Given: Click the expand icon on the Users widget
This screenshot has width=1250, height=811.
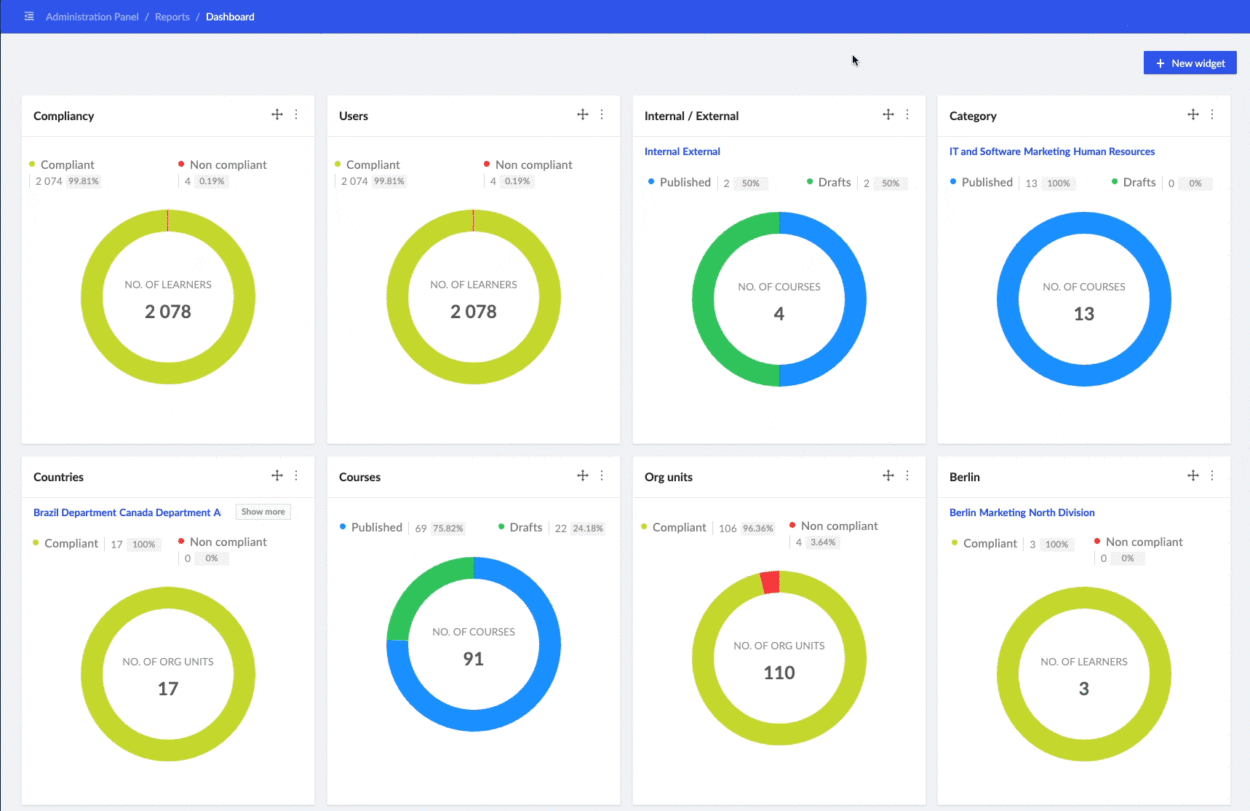Looking at the screenshot, I should (x=582, y=114).
